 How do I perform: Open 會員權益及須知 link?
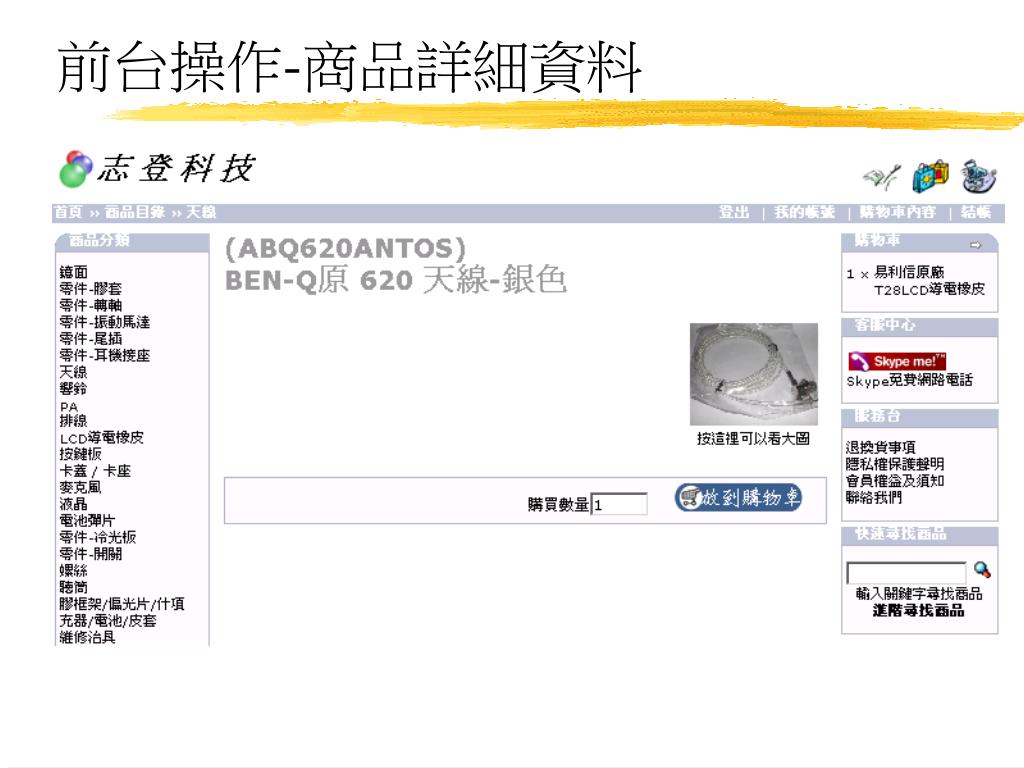click(x=895, y=481)
